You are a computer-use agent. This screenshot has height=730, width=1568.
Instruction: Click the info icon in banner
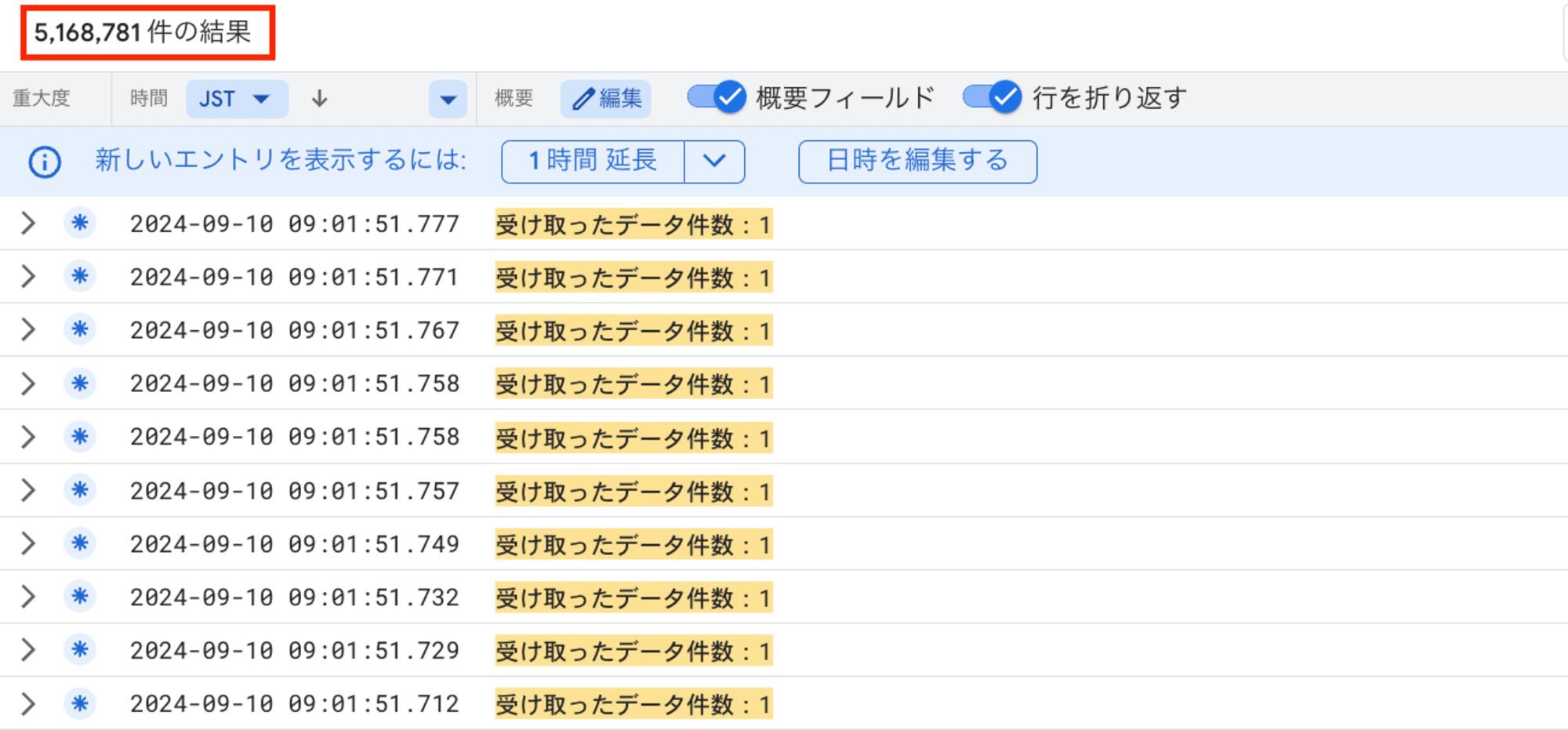[45, 162]
